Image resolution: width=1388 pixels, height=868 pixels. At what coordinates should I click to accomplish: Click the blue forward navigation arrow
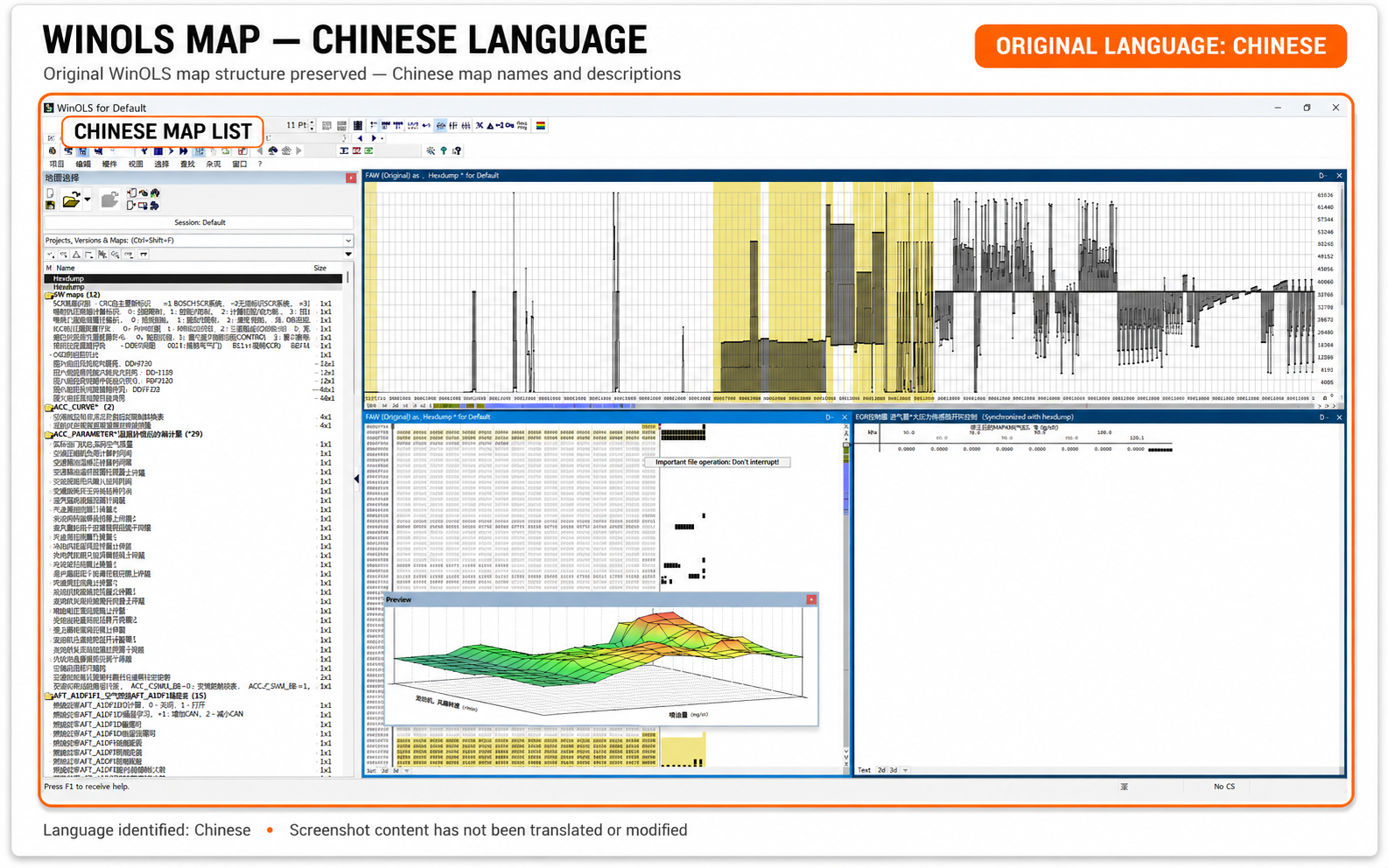374,138
